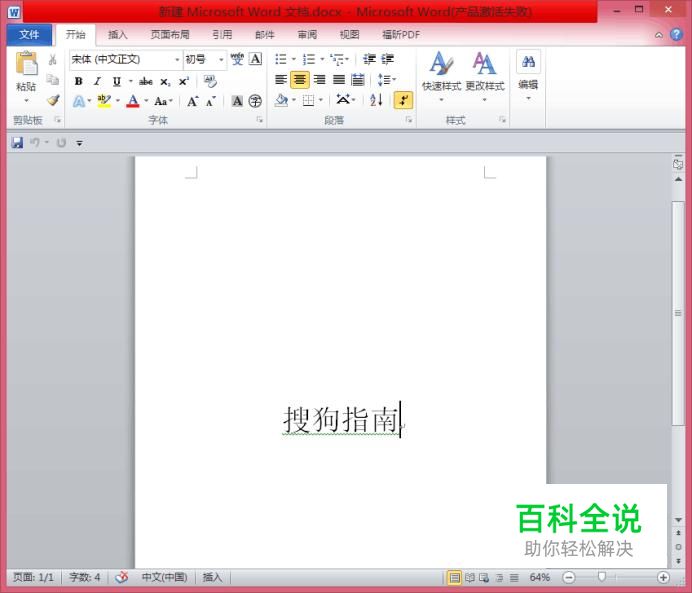Click Decrease Indent icon
Image resolution: width=692 pixels, height=593 pixels.
pos(369,59)
